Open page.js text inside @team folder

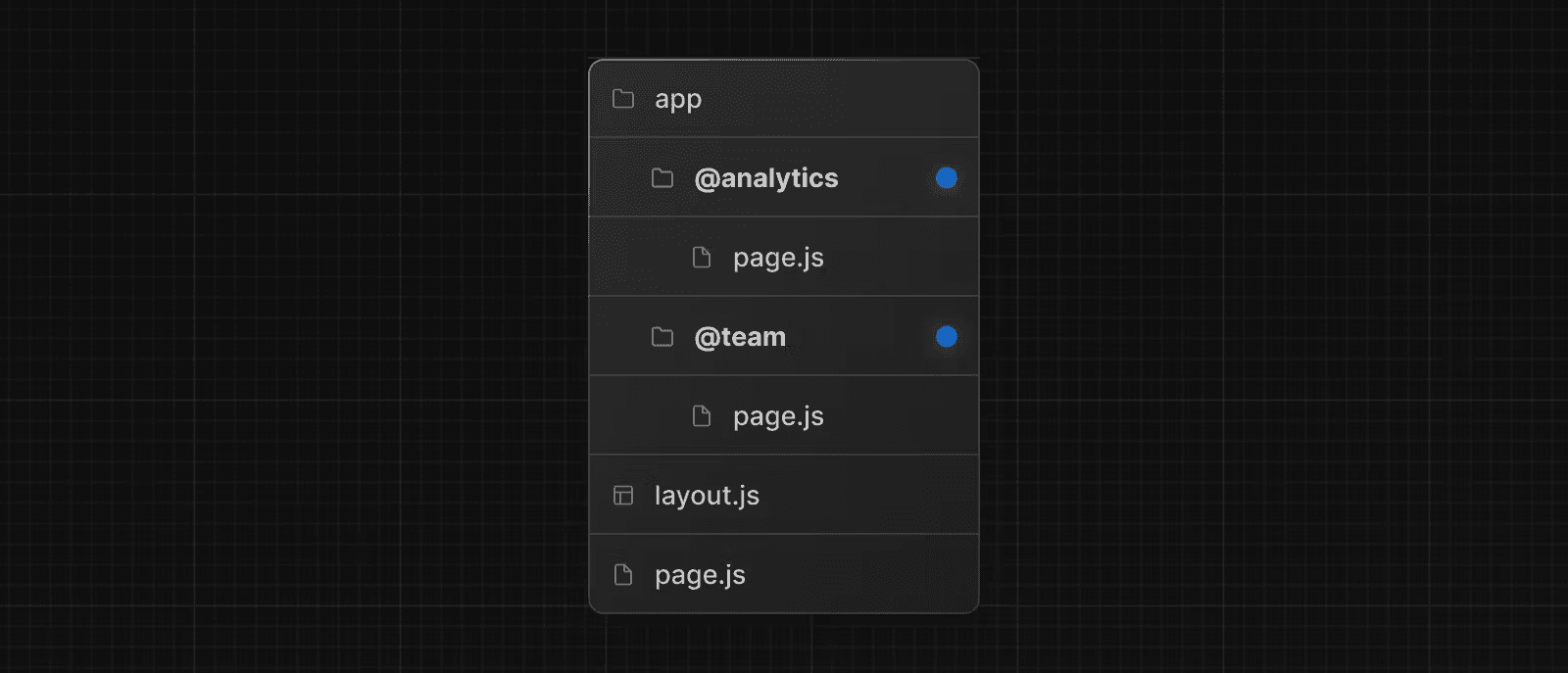click(x=778, y=416)
